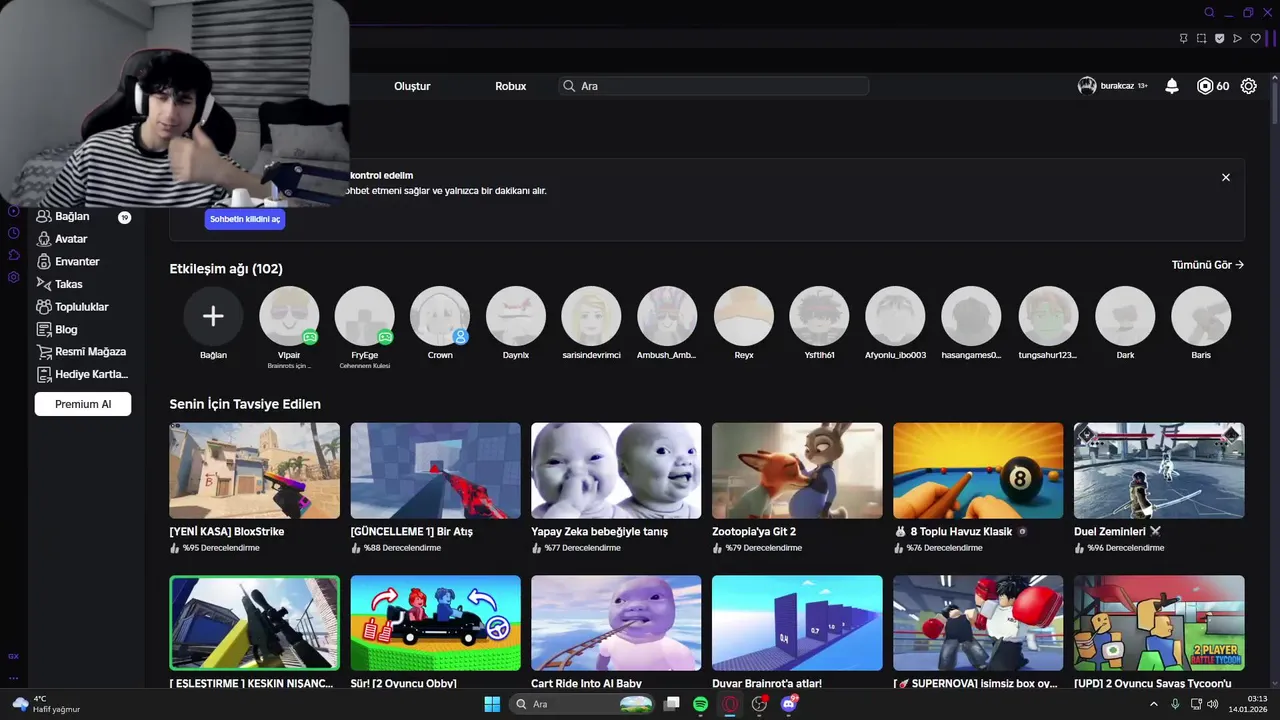Click the Tümünü Gör link

[1208, 265]
